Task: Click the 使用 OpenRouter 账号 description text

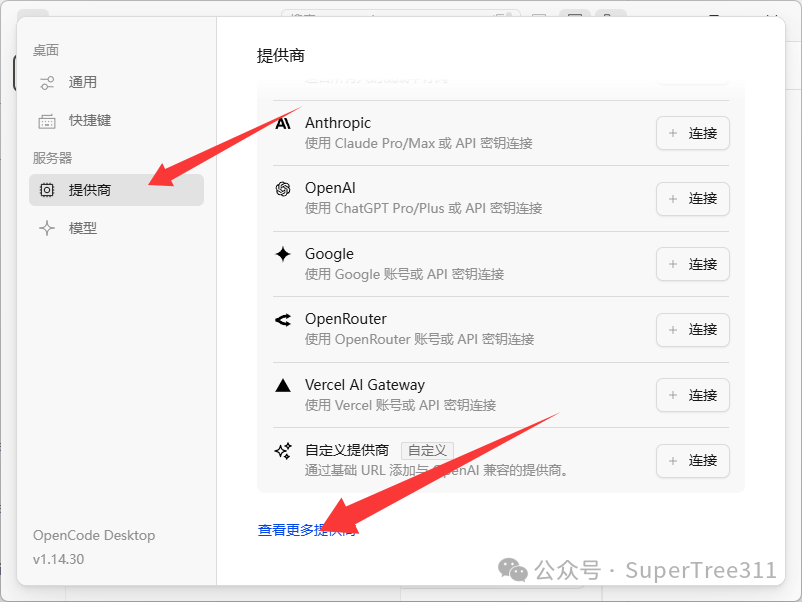Action: coord(419,339)
